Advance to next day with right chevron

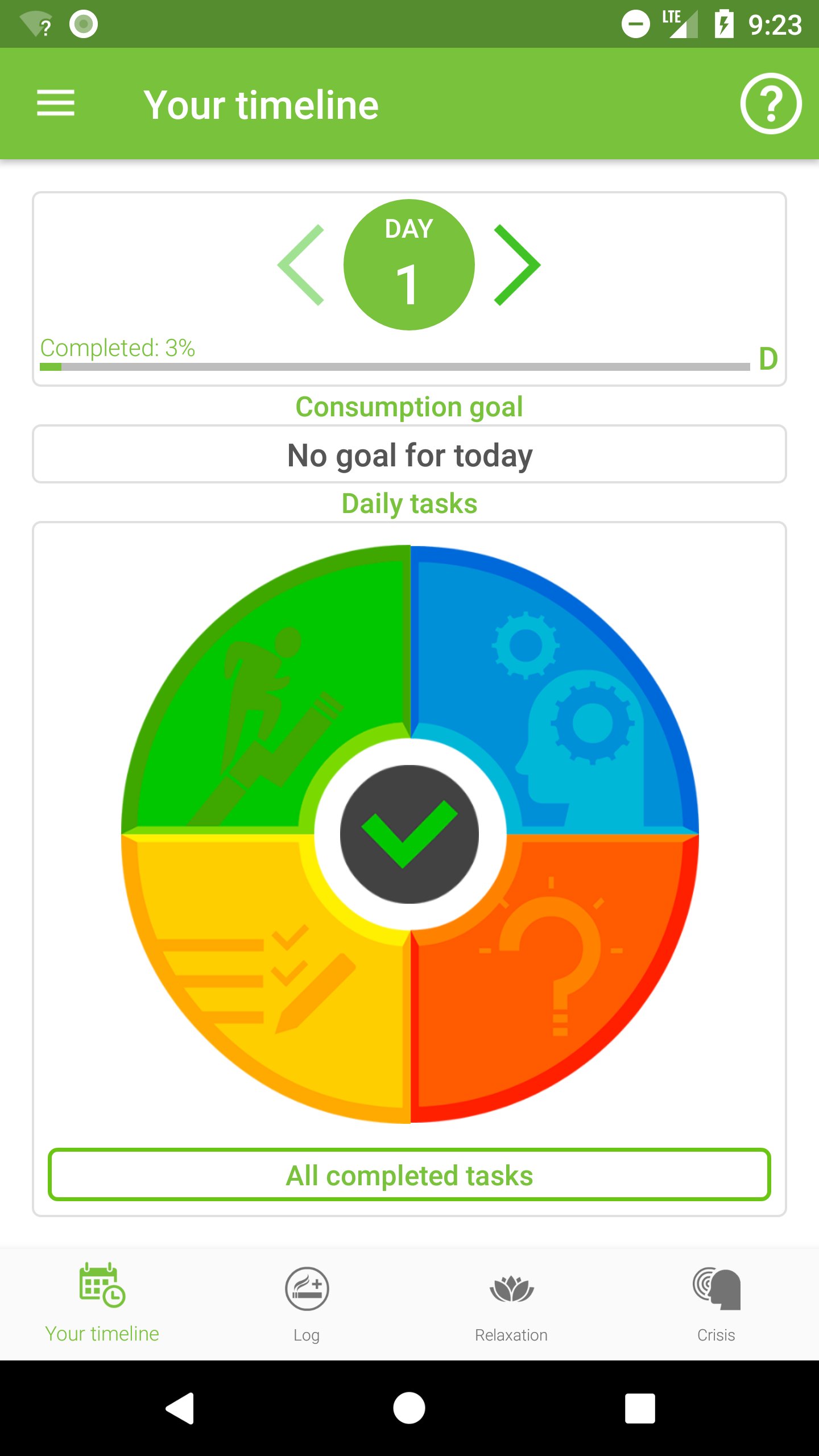516,265
